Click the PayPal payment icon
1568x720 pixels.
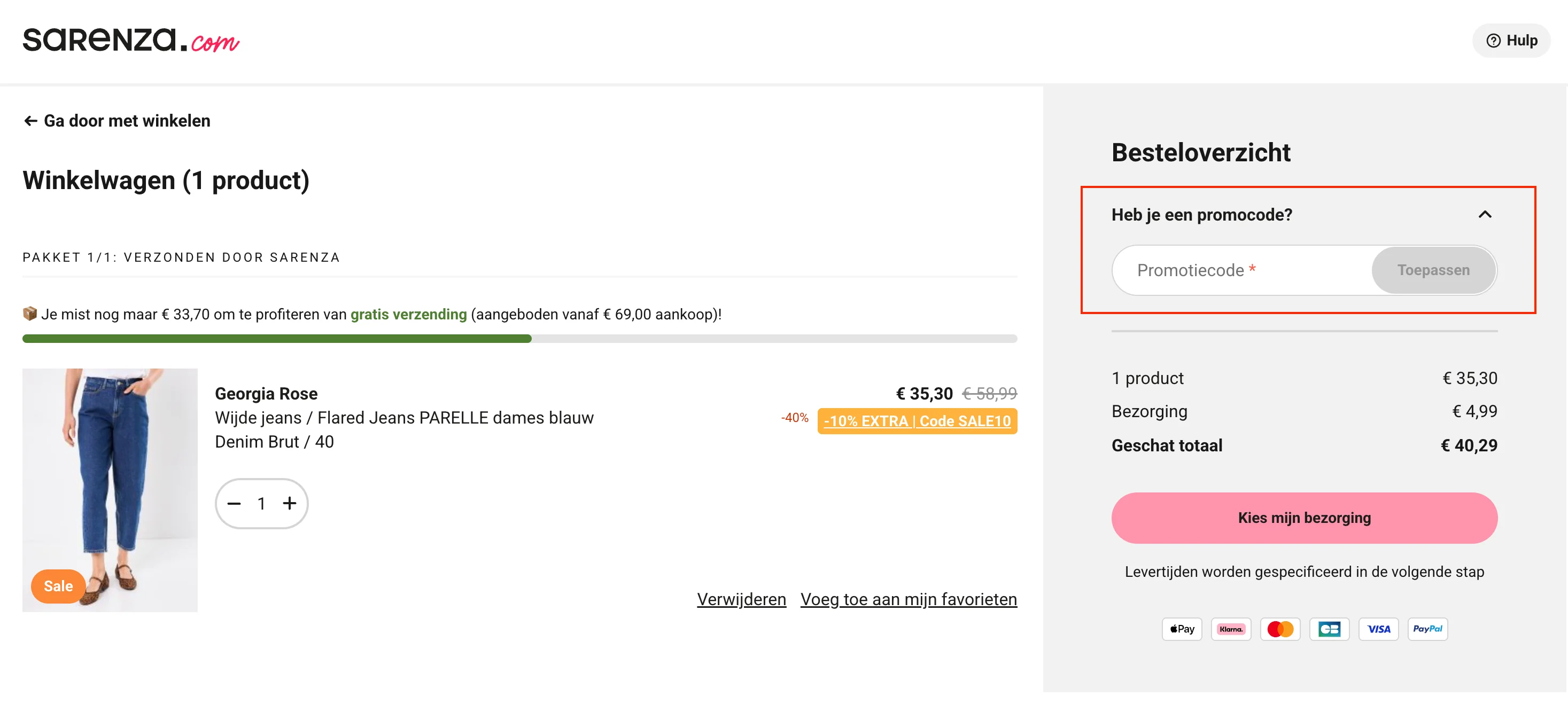tap(1427, 629)
